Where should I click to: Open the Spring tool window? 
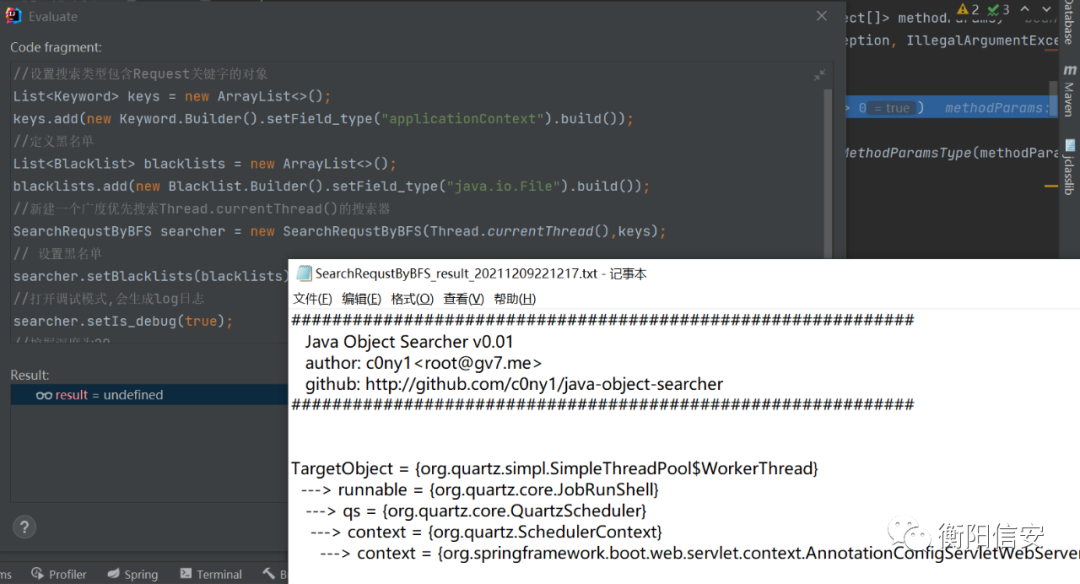click(x=133, y=574)
